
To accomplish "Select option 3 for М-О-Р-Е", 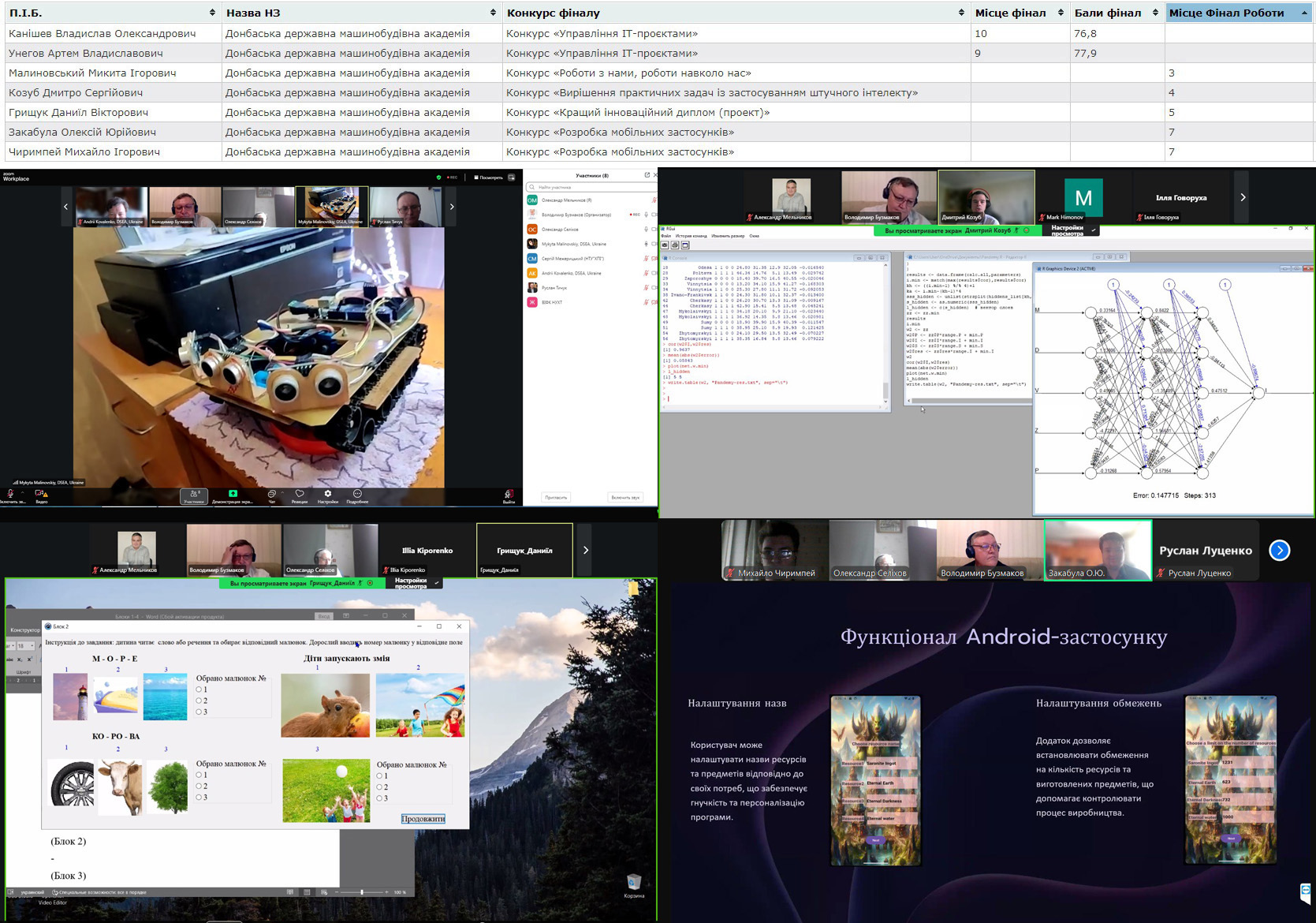I will pos(199,712).
